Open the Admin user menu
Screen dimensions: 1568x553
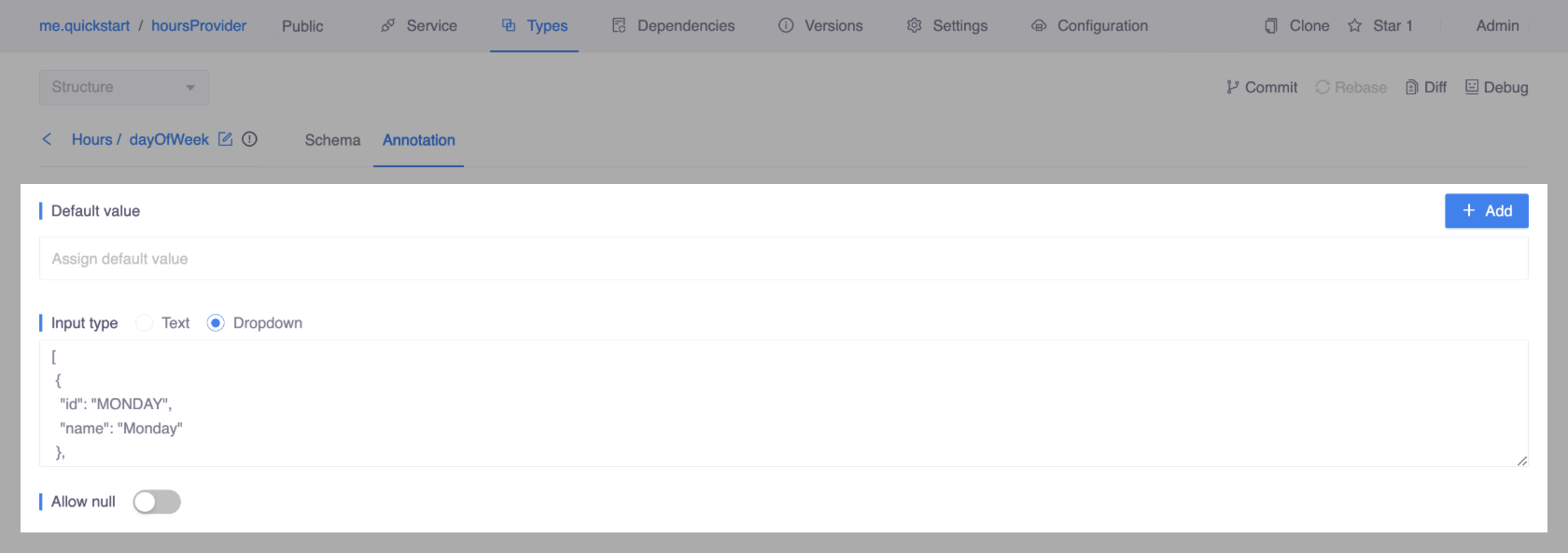point(1497,26)
